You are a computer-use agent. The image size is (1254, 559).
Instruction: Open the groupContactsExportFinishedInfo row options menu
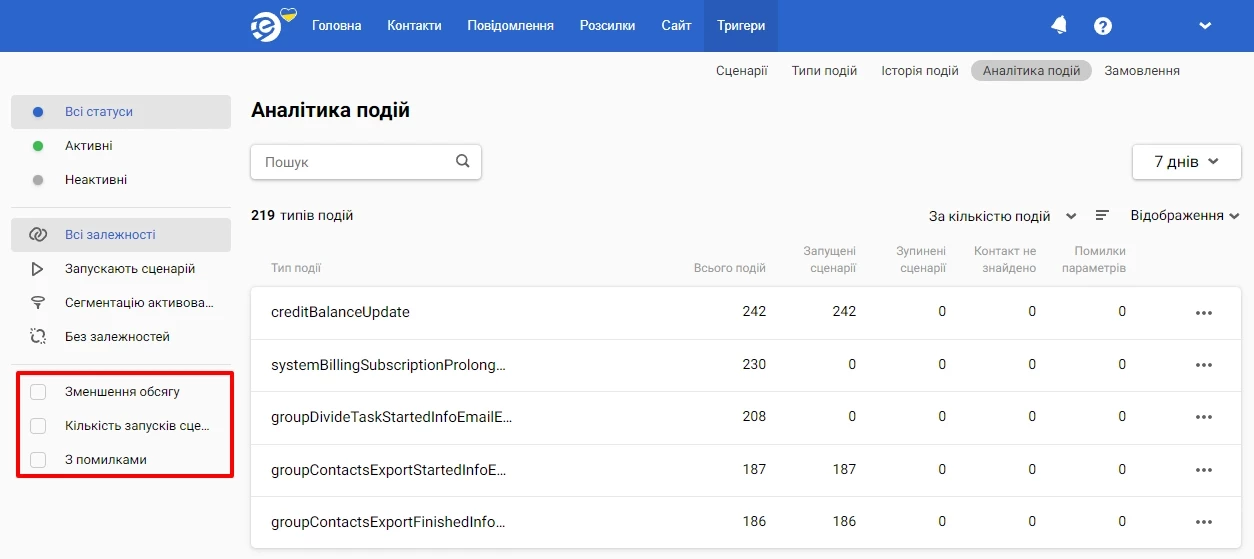coord(1204,522)
